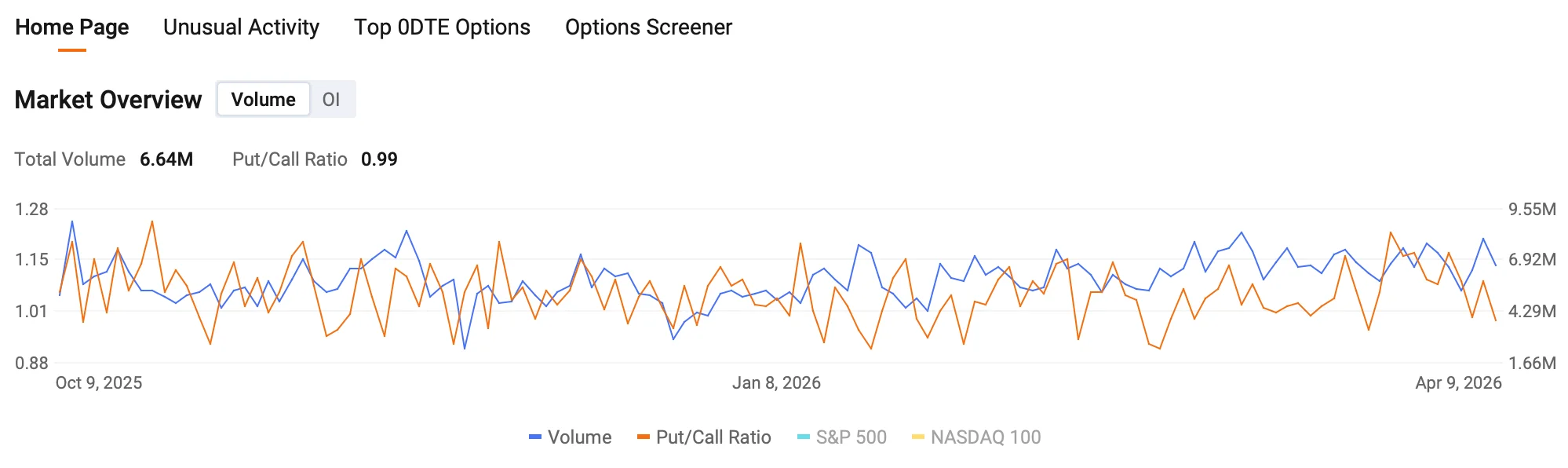Select the Volume view button
Screen dimensions: 1568x468
click(x=263, y=100)
